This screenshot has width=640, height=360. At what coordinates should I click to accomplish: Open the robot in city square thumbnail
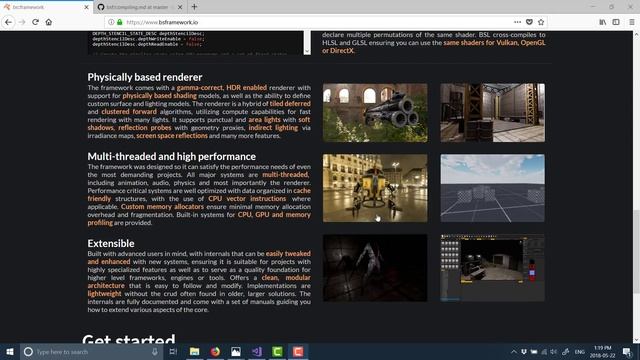(x=375, y=188)
